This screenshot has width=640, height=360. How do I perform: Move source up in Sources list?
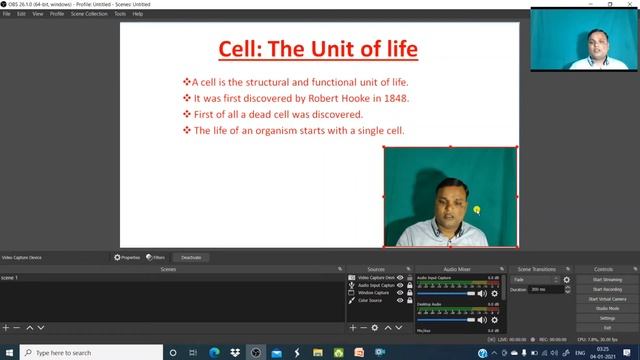tap(388, 328)
